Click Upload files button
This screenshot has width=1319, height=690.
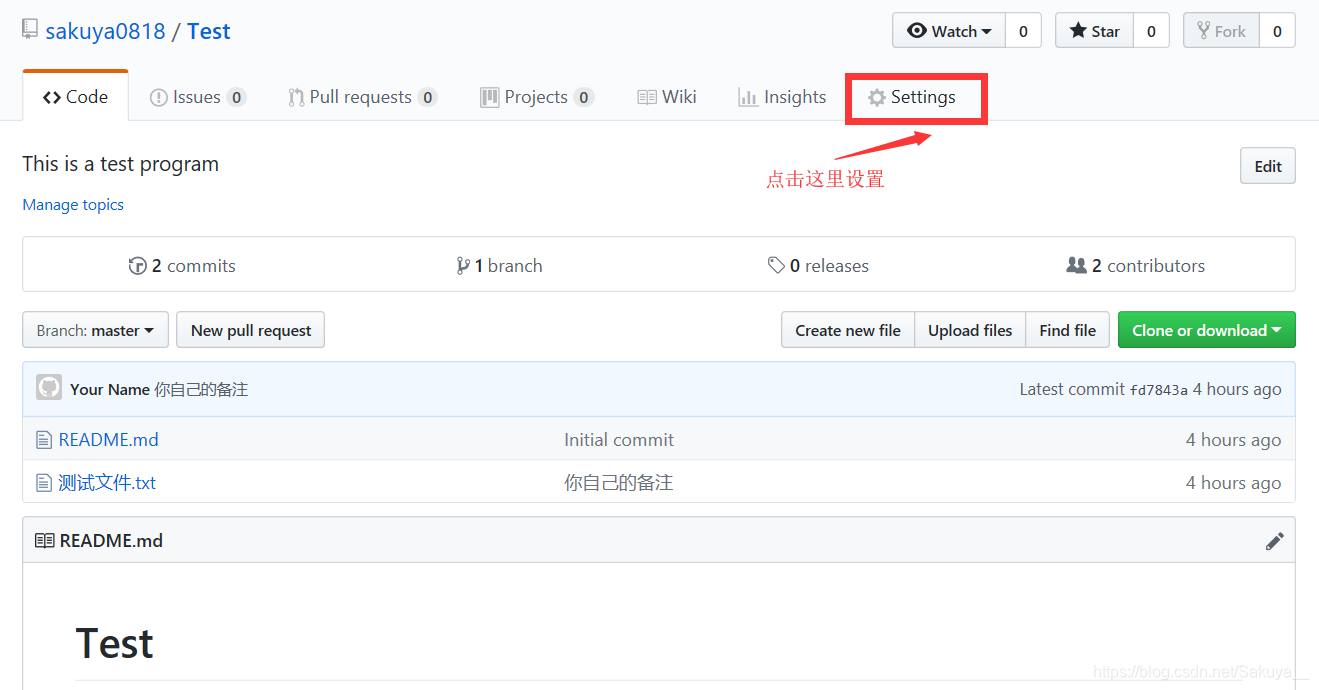coord(970,330)
